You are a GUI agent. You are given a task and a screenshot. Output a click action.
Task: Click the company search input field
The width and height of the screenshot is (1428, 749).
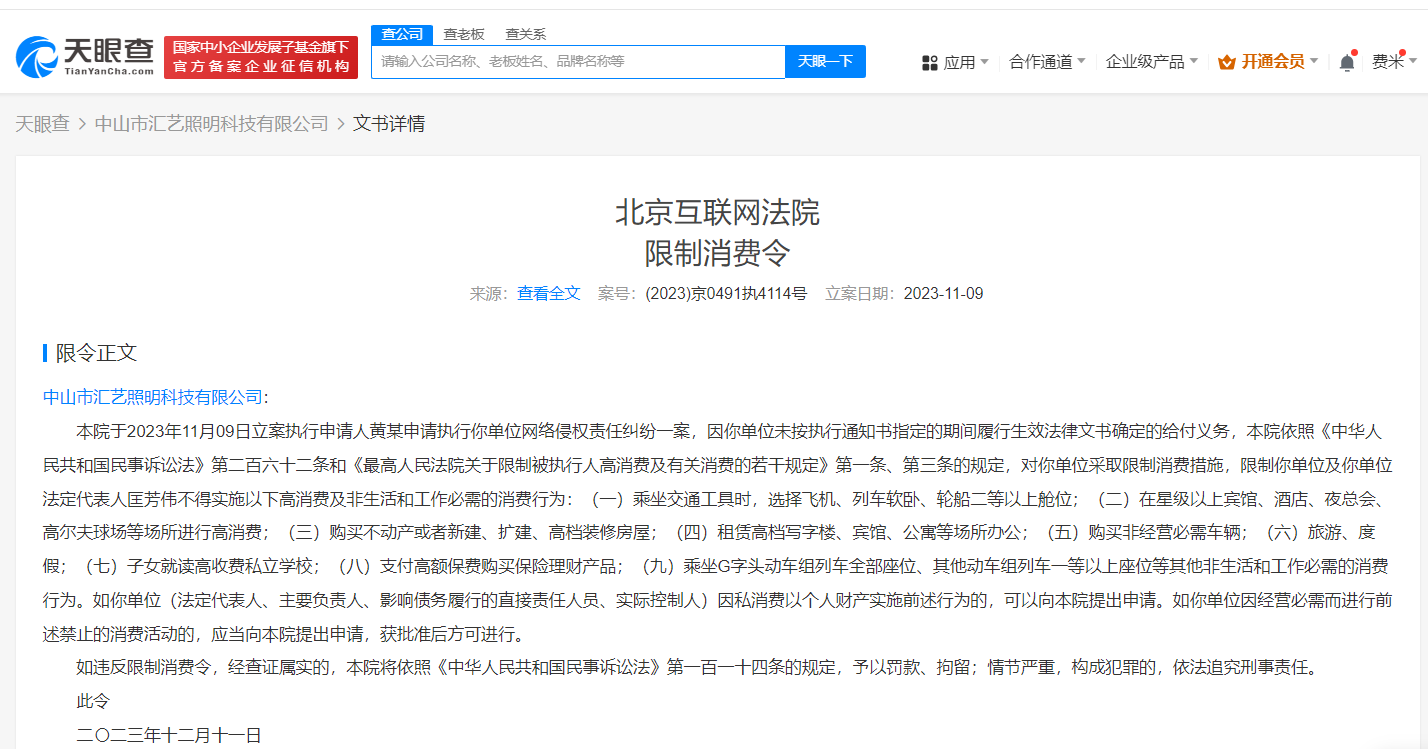coord(580,61)
